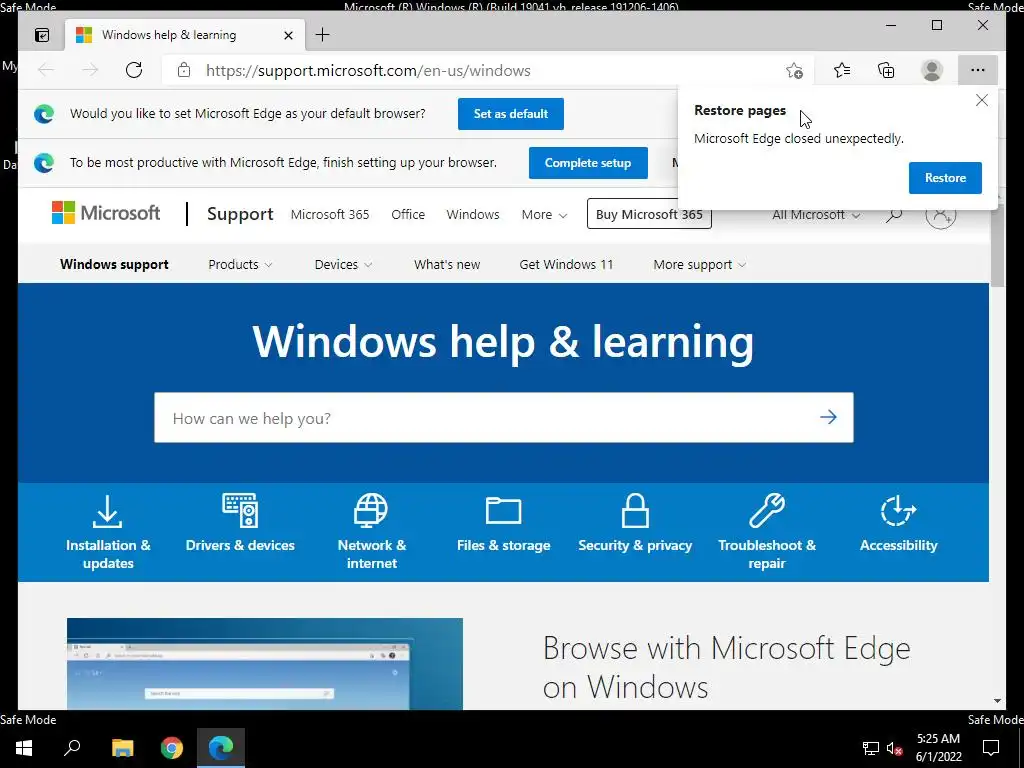Open the Windows Start menu
Image resolution: width=1024 pixels, height=768 pixels.
coord(24,748)
